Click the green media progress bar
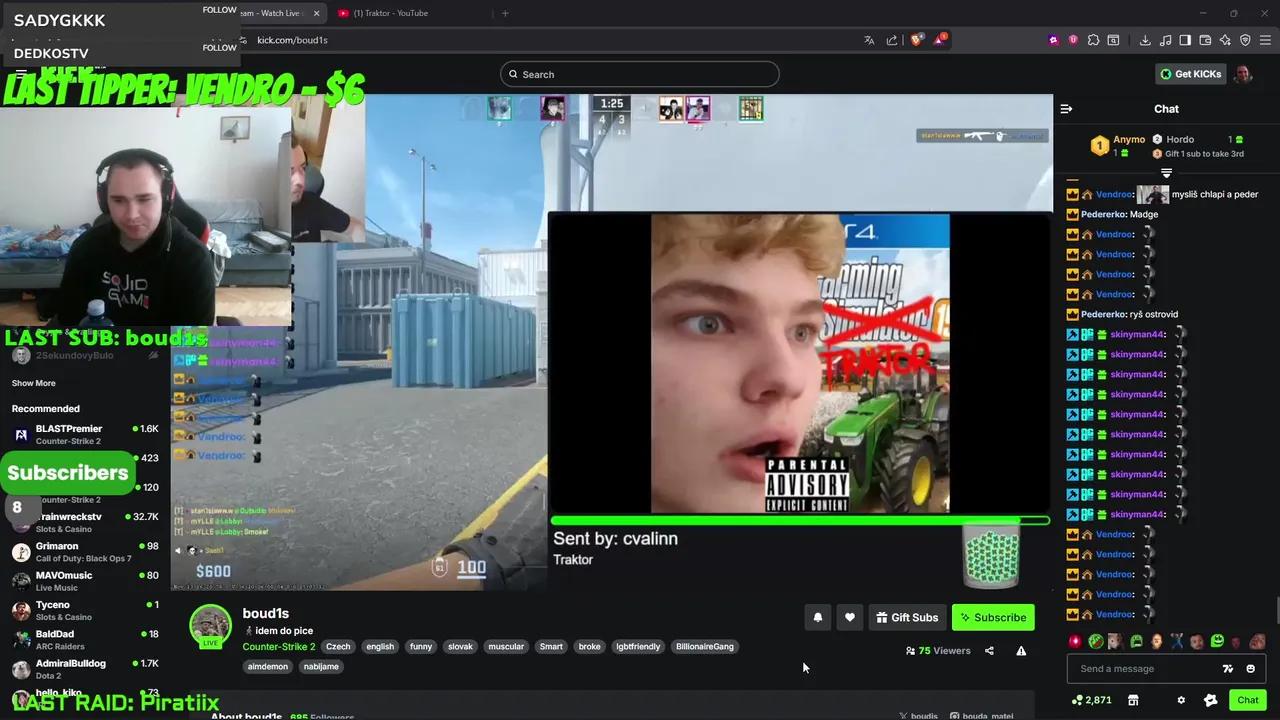This screenshot has width=1280, height=720. tap(800, 520)
